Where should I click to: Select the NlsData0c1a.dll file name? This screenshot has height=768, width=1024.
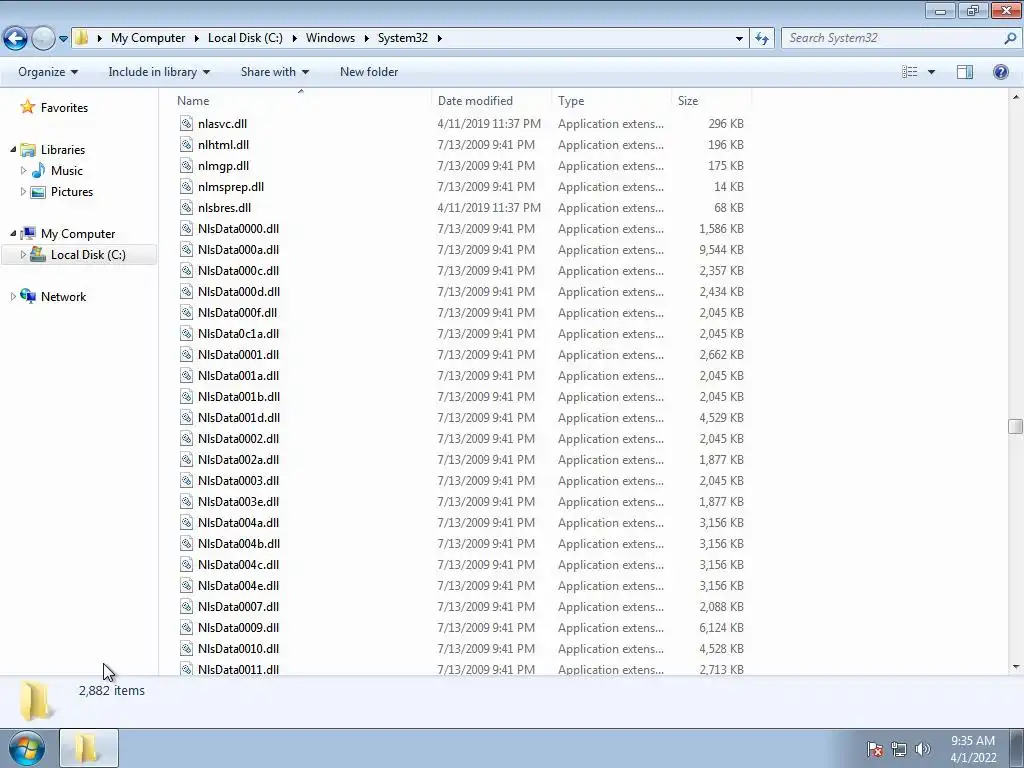point(238,334)
